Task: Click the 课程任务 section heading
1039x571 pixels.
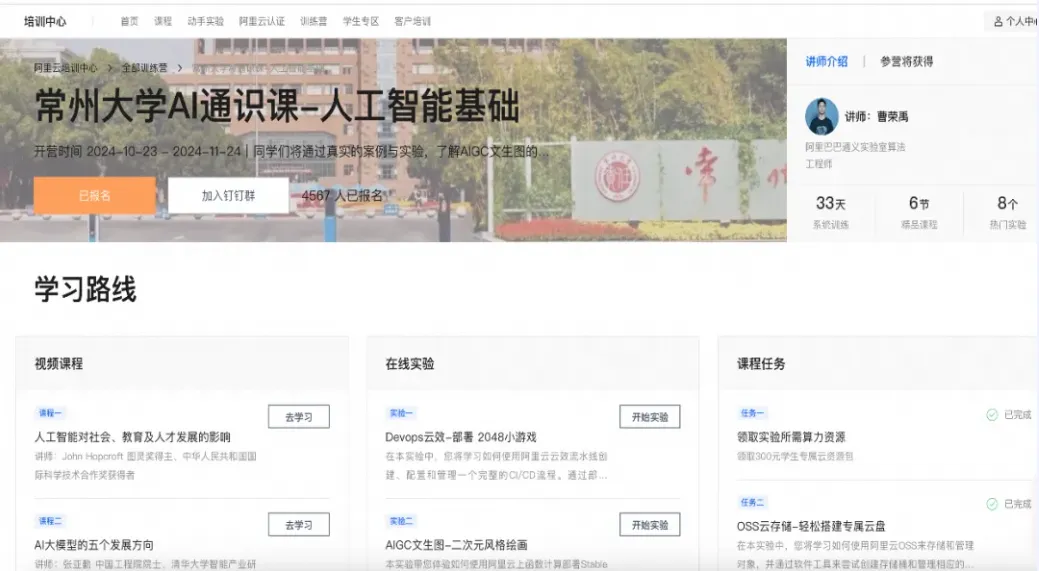Action: [761, 363]
